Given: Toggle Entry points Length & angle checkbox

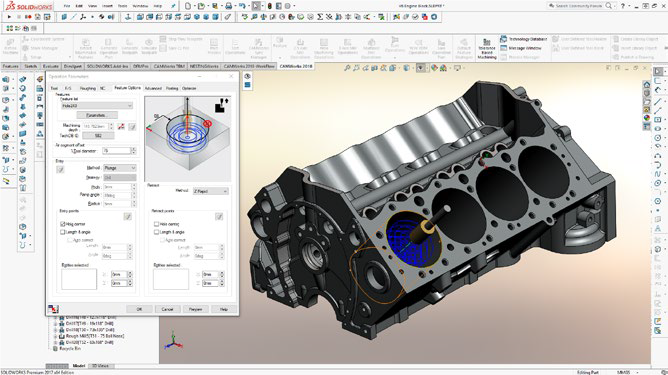Looking at the screenshot, I should tap(63, 232).
